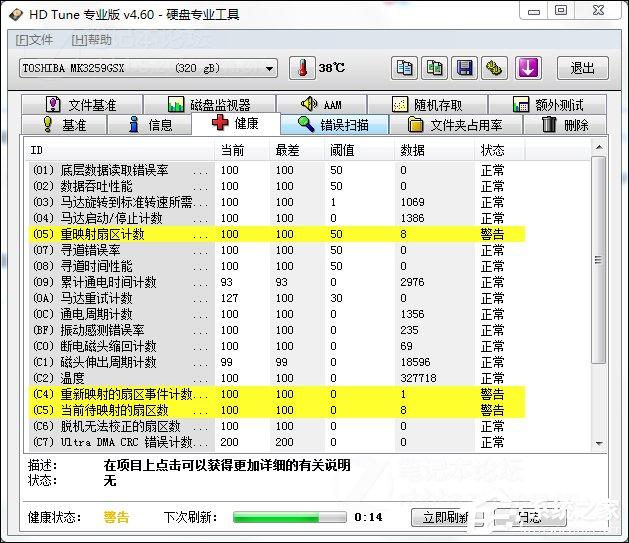
Task: Select the (C2) 温度 row
Action: coord(277,378)
